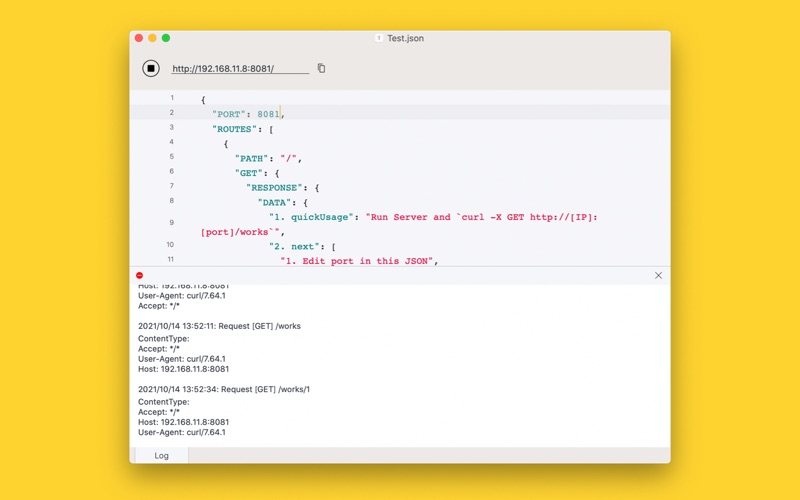Close the log panel with X

pyautogui.click(x=658, y=276)
